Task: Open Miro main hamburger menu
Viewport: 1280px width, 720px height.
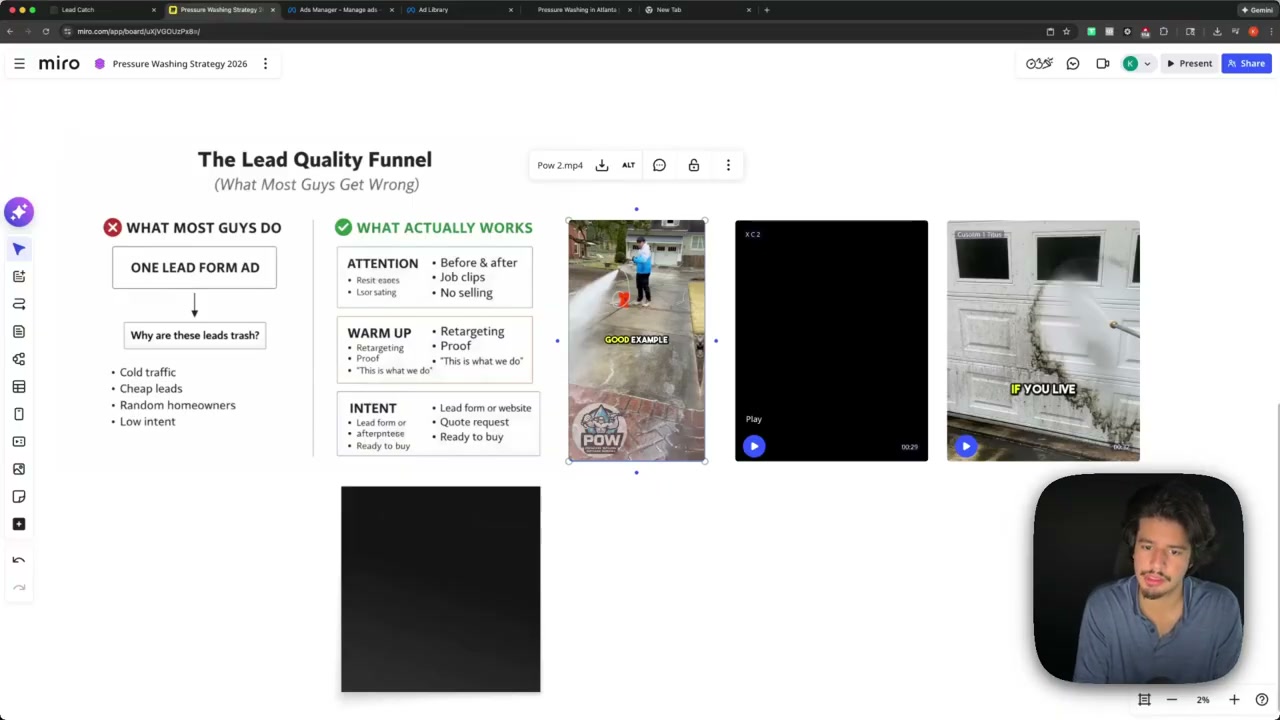Action: point(19,64)
